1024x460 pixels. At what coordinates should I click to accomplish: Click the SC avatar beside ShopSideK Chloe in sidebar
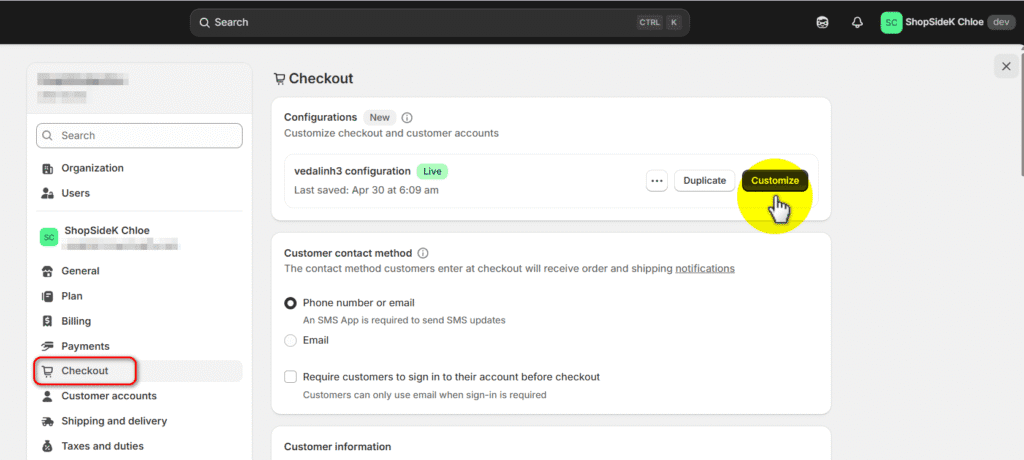49,237
